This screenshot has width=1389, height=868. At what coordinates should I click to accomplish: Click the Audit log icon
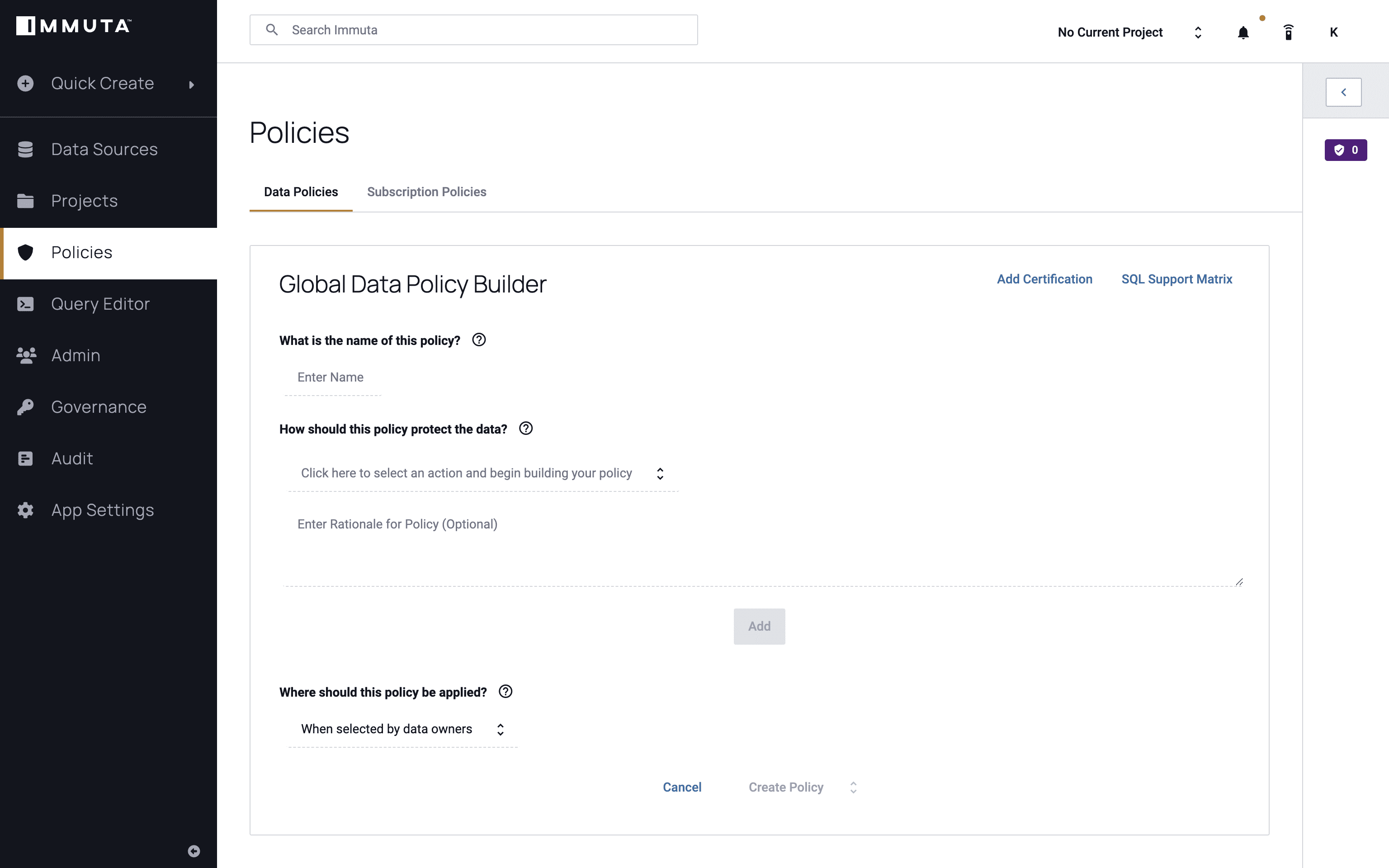coord(25,459)
